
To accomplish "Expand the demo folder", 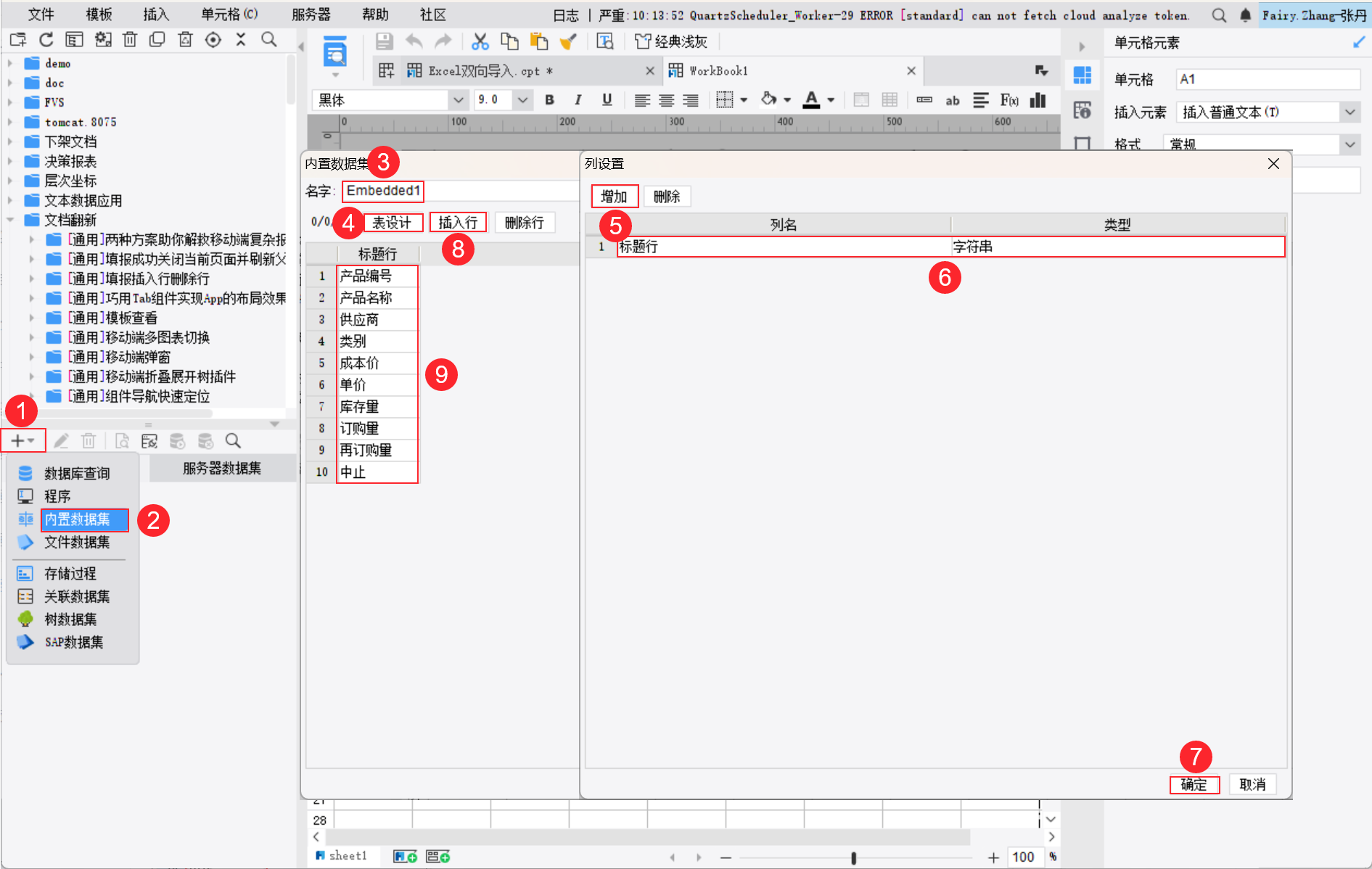I will 10,63.
